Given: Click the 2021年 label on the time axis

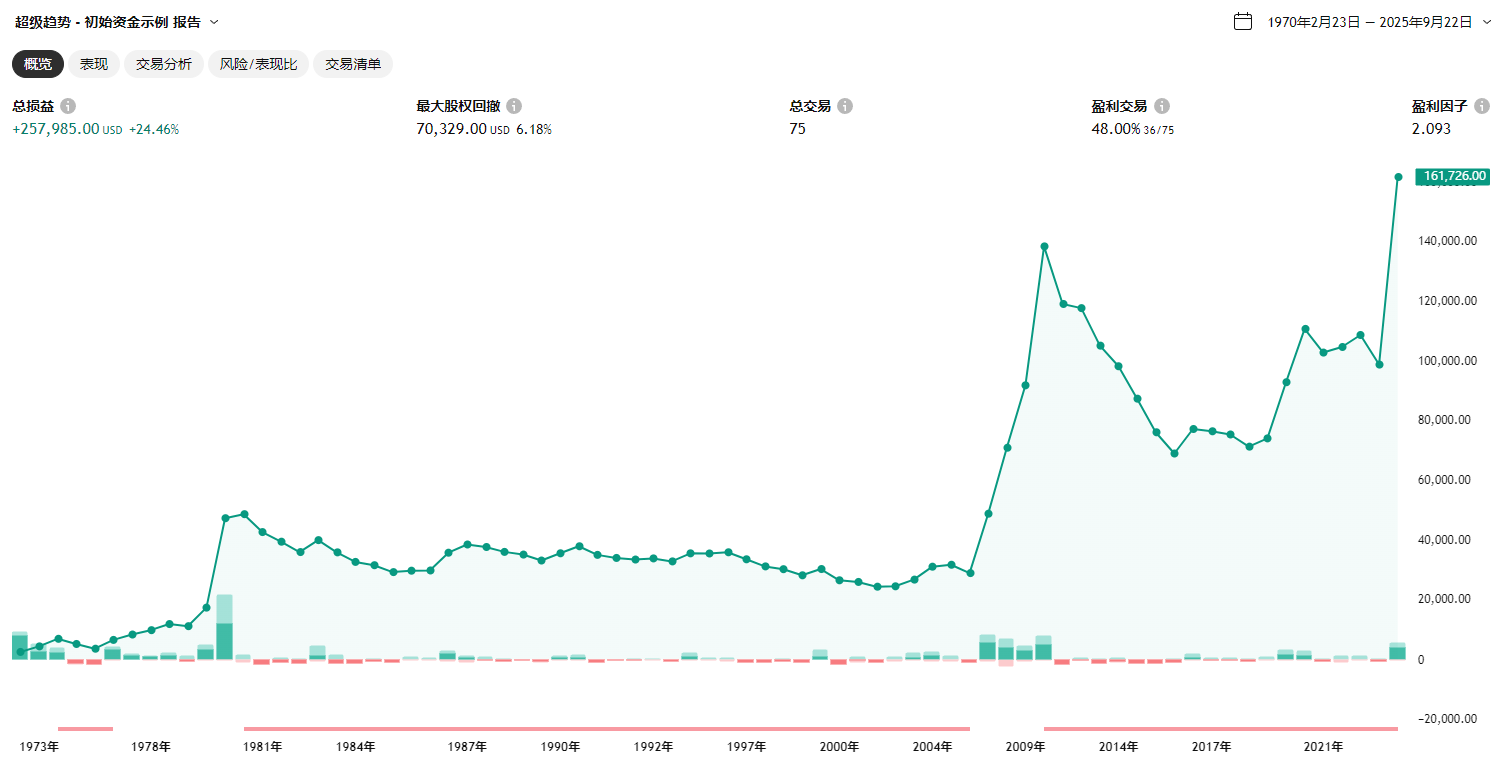Looking at the screenshot, I should coord(1323,747).
